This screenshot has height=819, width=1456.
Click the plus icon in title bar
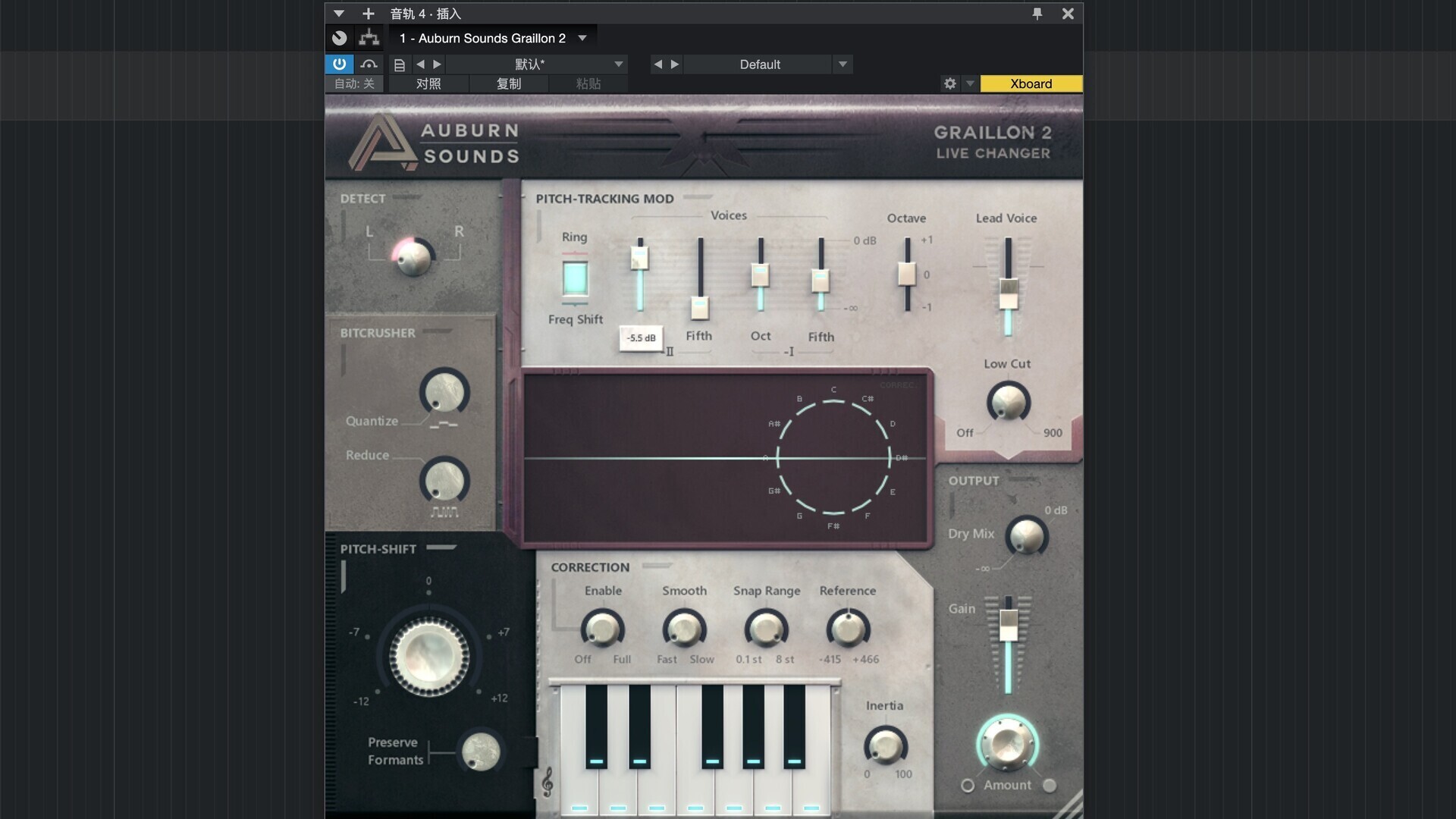point(368,14)
